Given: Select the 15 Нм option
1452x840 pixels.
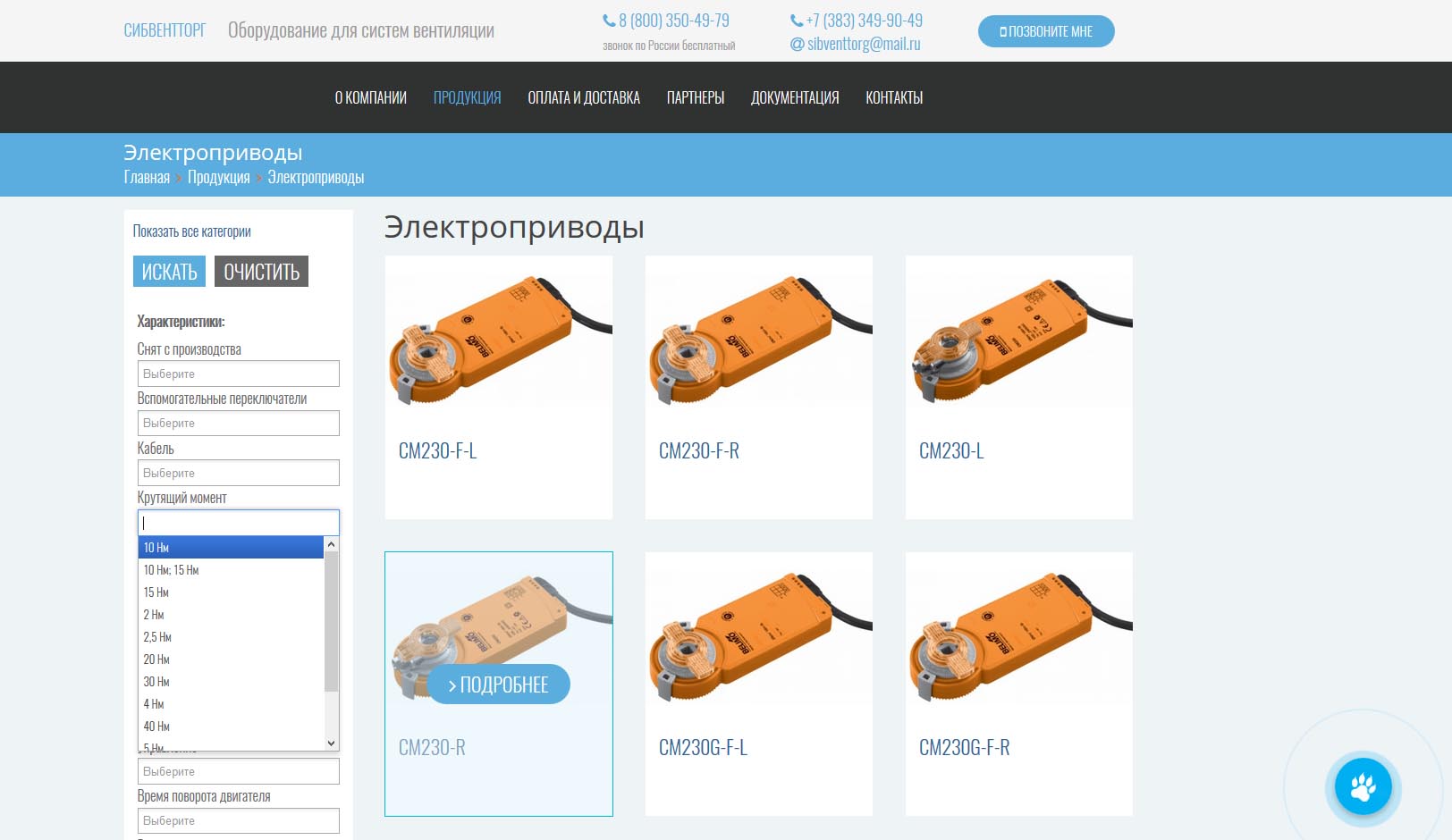Looking at the screenshot, I should [x=231, y=592].
